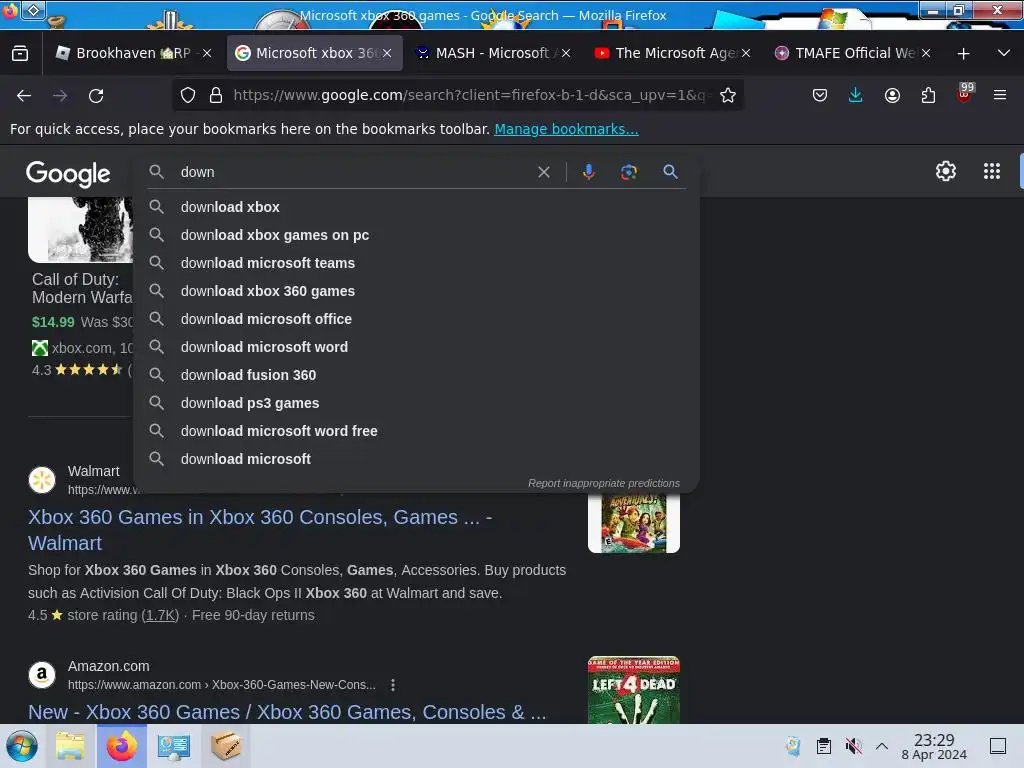Open Walmart result game thumbnail
Image resolution: width=1024 pixels, height=768 pixels.
[x=633, y=524]
